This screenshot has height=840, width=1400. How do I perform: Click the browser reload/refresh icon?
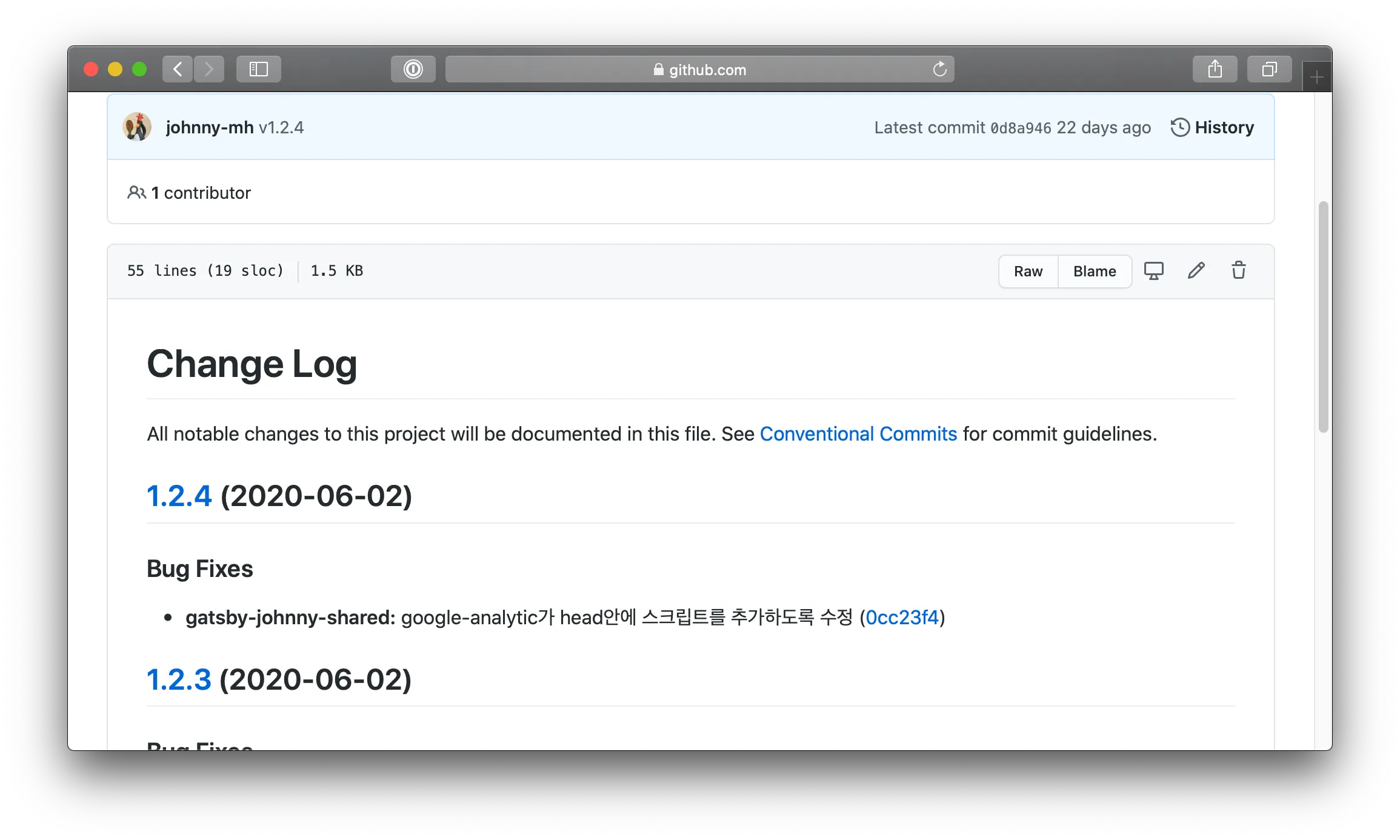tap(939, 68)
